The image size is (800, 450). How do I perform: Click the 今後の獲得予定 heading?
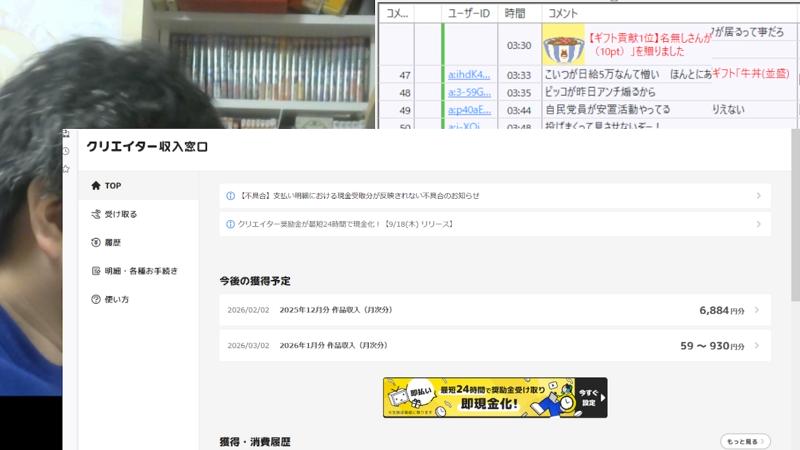tap(255, 281)
